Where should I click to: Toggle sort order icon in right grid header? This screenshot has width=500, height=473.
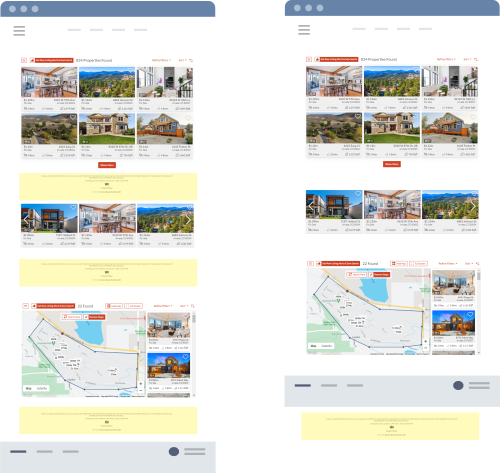476,59
